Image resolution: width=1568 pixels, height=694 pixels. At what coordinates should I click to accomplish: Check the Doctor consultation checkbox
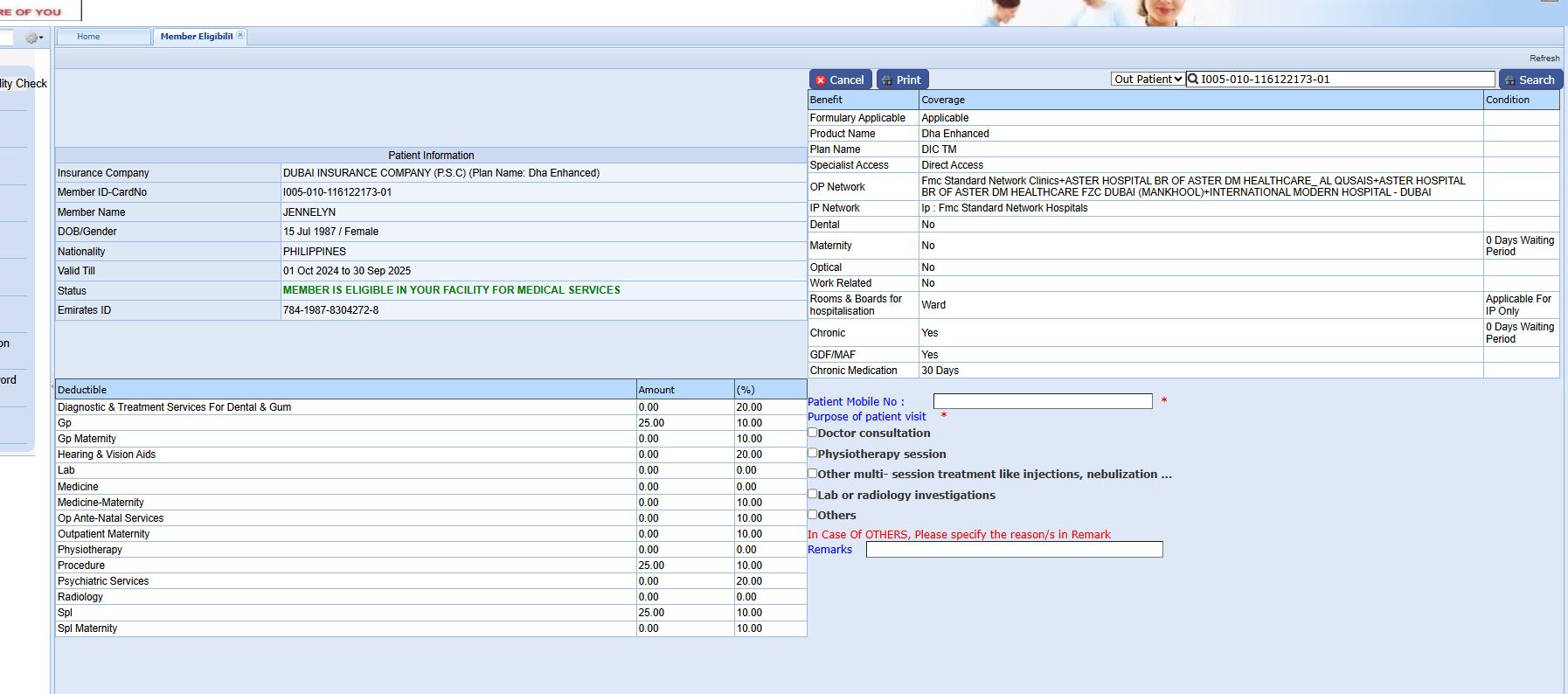point(813,433)
